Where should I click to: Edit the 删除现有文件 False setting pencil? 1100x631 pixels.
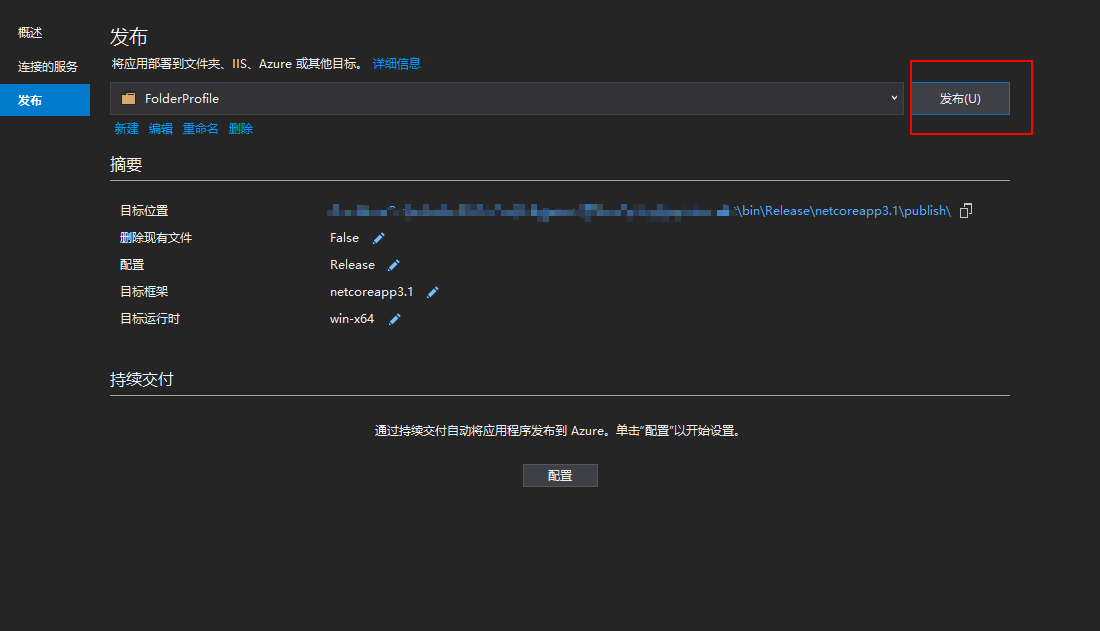pyautogui.click(x=379, y=238)
